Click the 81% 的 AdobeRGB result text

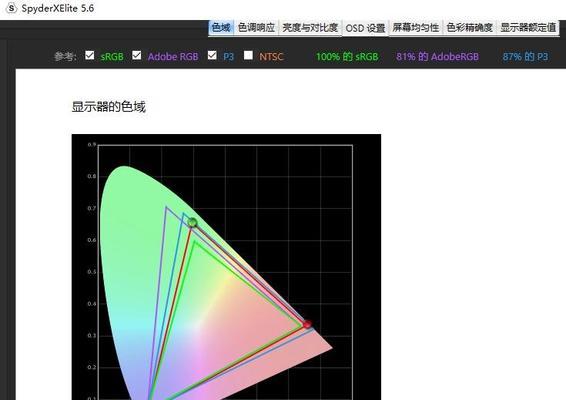pos(437,57)
